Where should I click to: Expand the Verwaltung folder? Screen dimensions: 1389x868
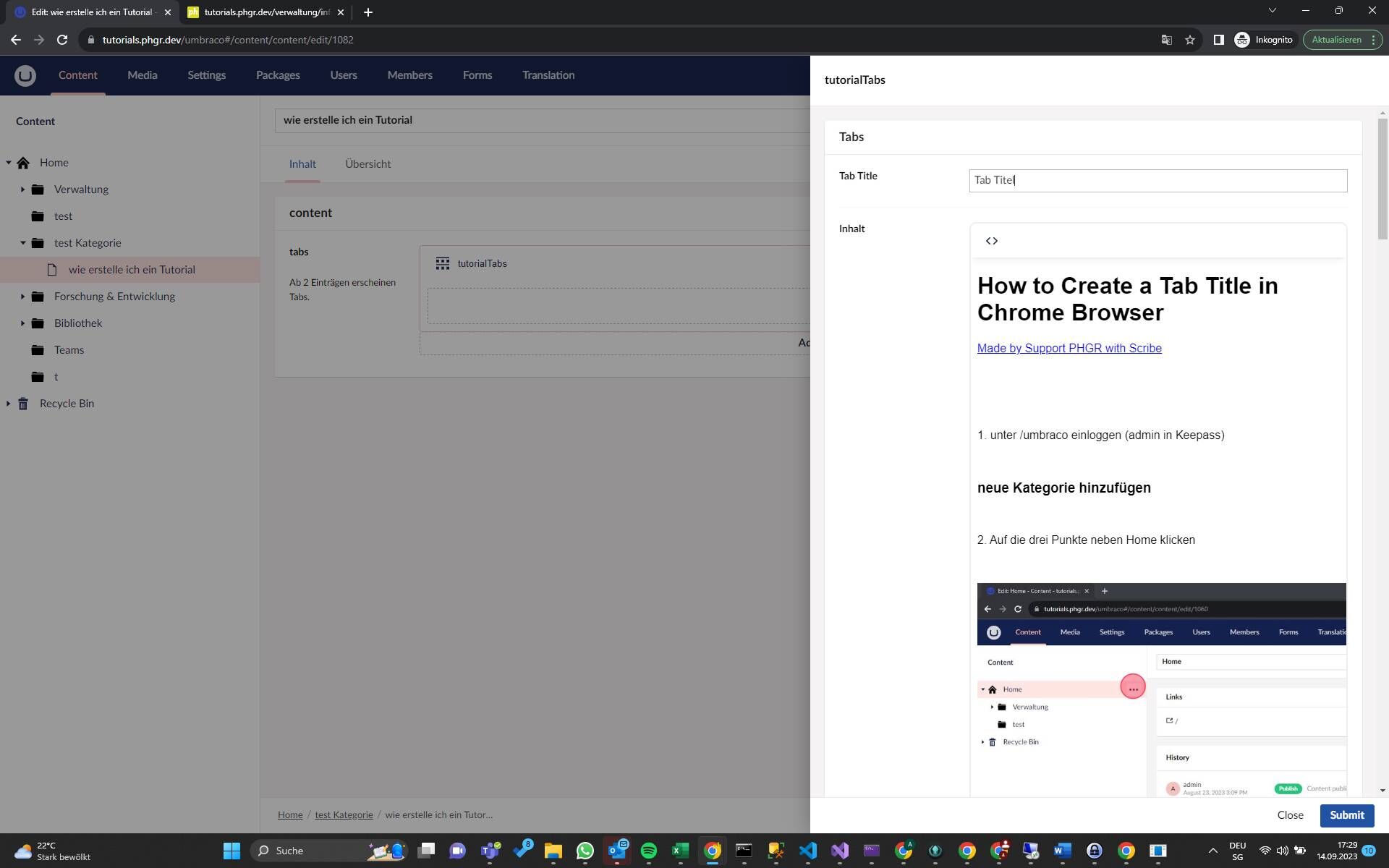22,190
